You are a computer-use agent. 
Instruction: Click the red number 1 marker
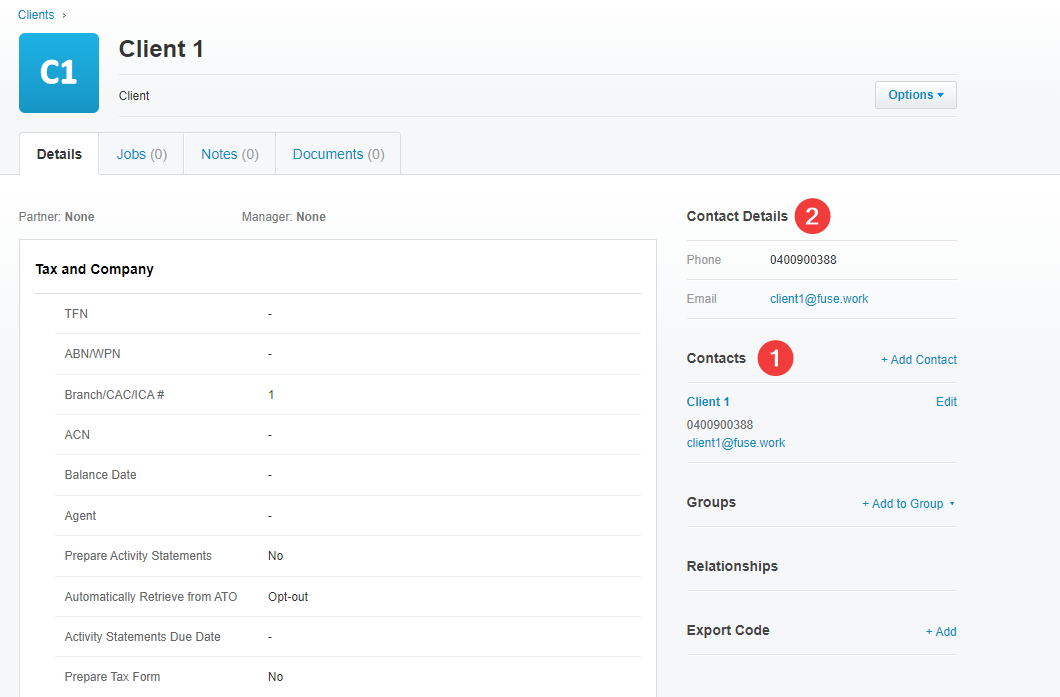pyautogui.click(x=775, y=358)
